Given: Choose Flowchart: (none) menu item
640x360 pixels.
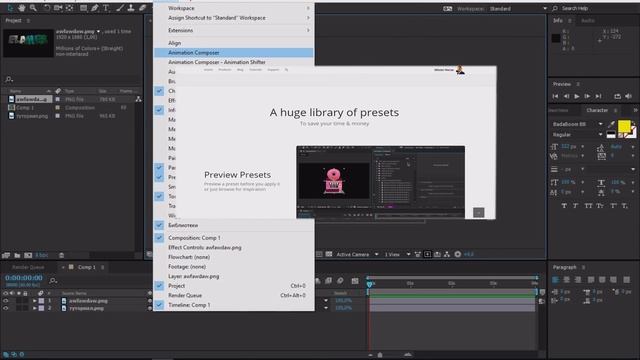Looking at the screenshot, I should point(234,257).
